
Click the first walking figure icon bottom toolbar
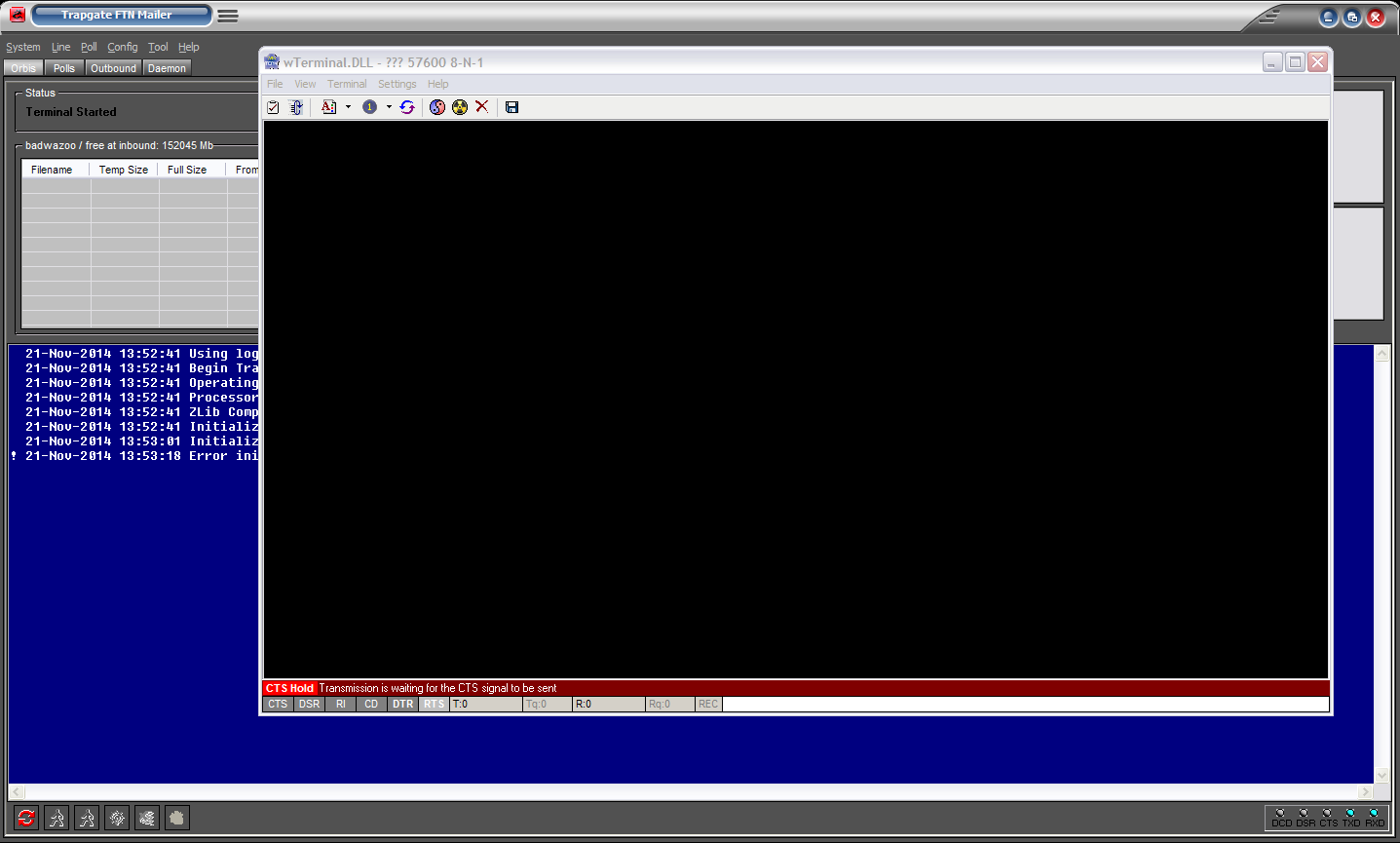tap(56, 818)
